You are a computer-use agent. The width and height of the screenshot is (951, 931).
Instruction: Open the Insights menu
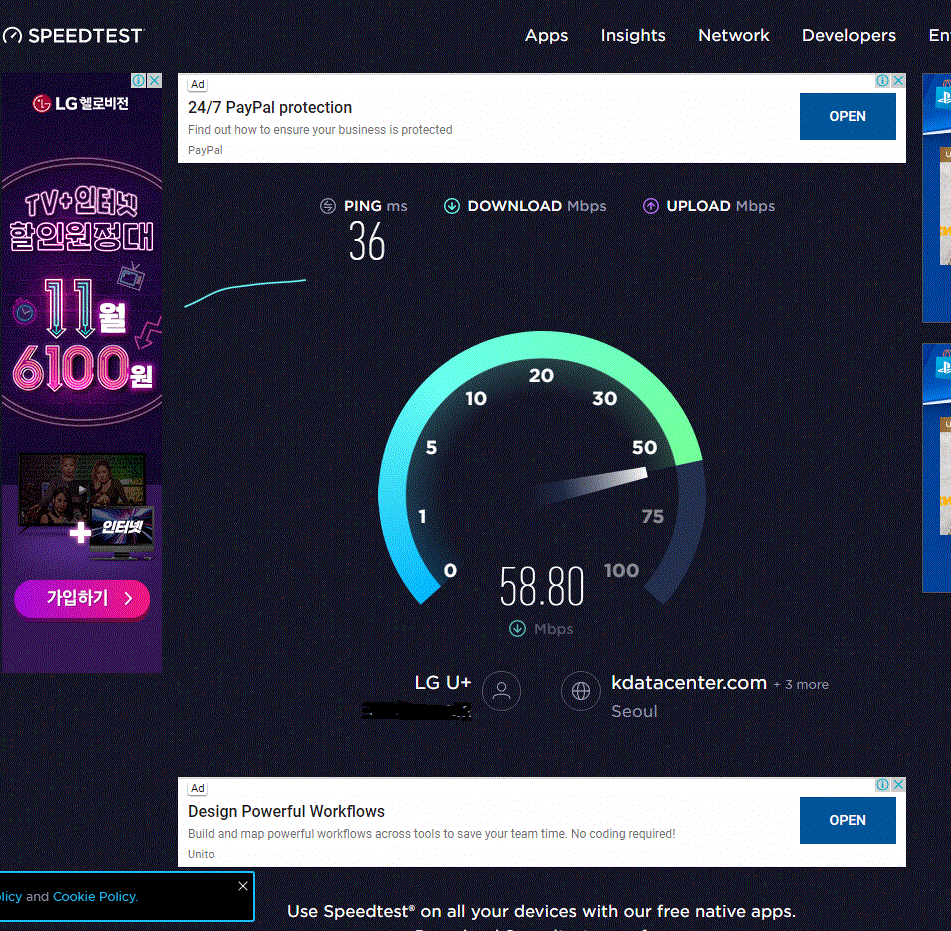[633, 36]
